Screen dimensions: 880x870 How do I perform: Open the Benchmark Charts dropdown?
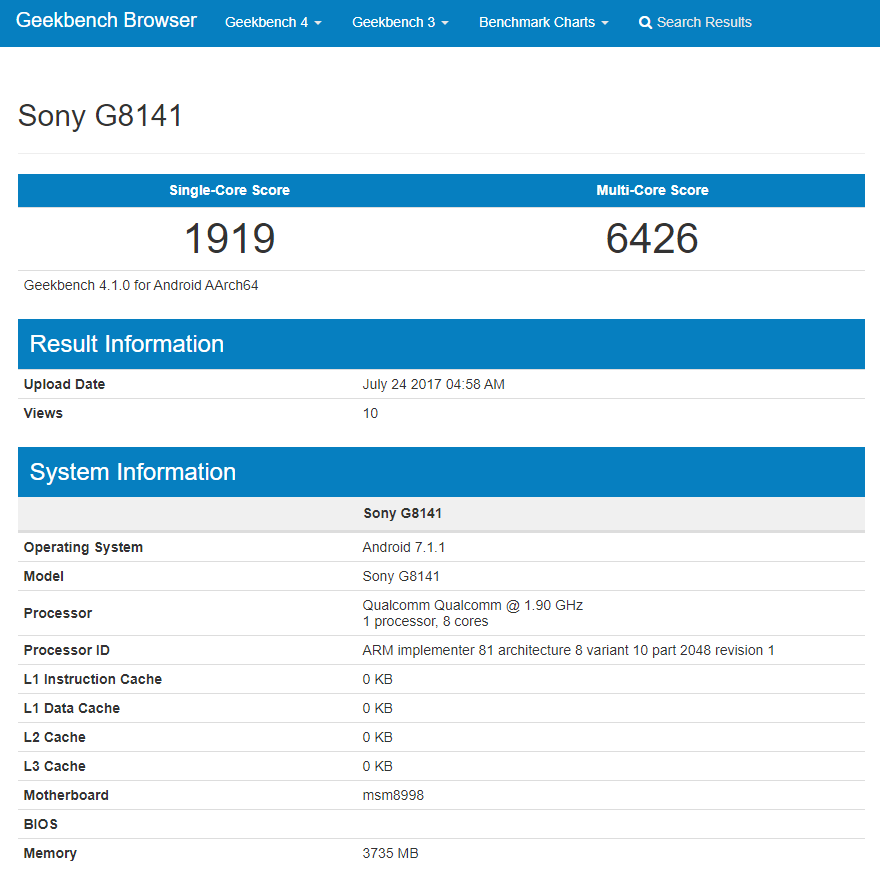tap(543, 22)
